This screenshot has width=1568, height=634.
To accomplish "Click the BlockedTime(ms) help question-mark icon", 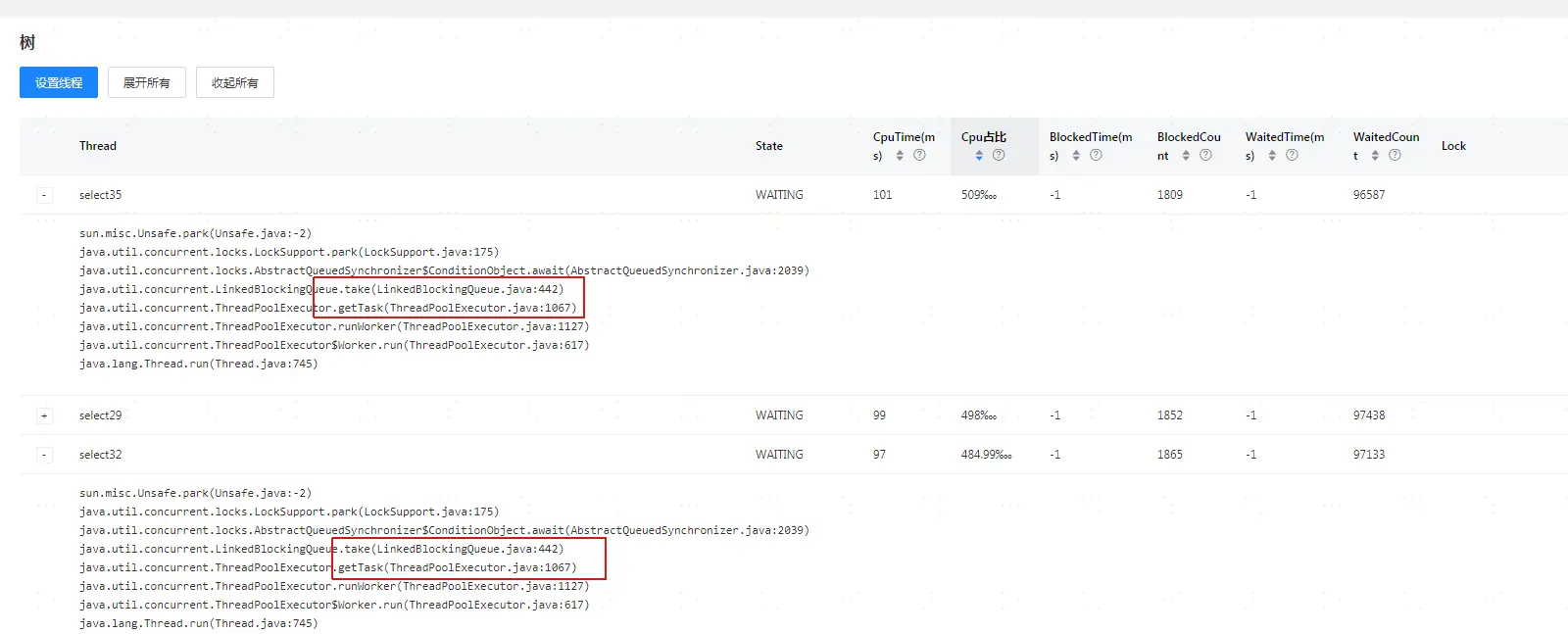I will point(1096,155).
